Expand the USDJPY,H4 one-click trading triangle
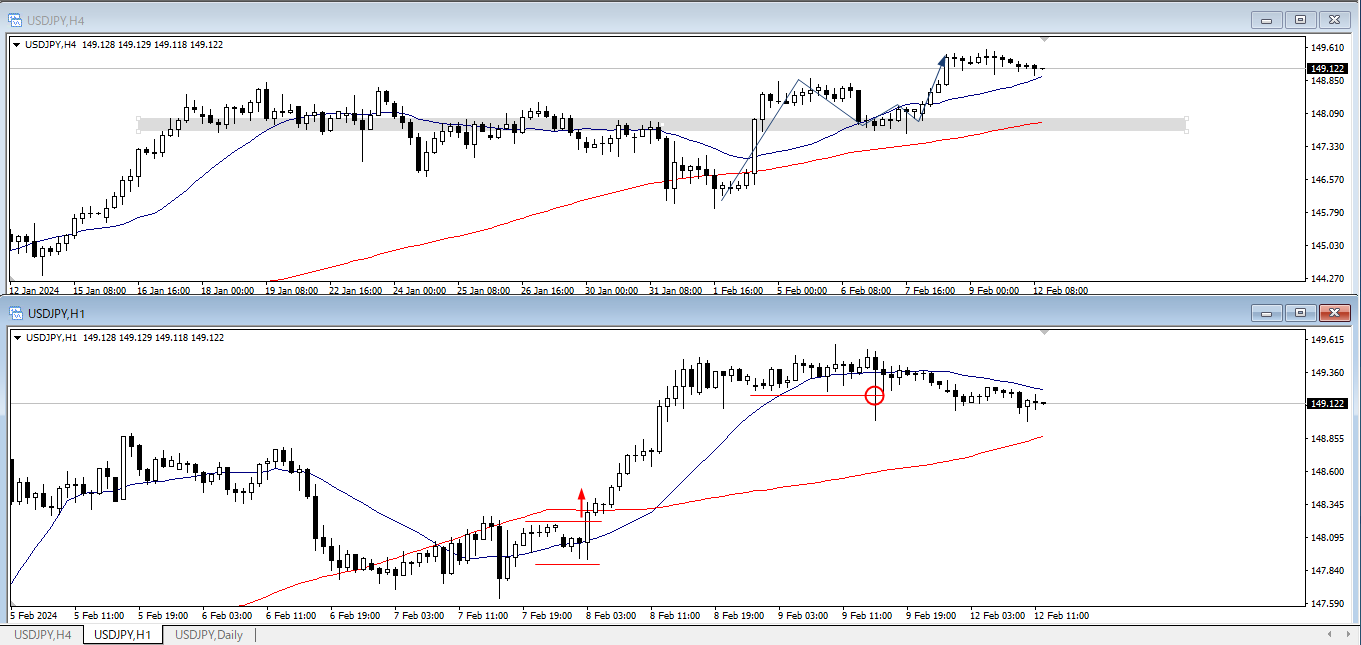The width and height of the screenshot is (1361, 645). 16,44
